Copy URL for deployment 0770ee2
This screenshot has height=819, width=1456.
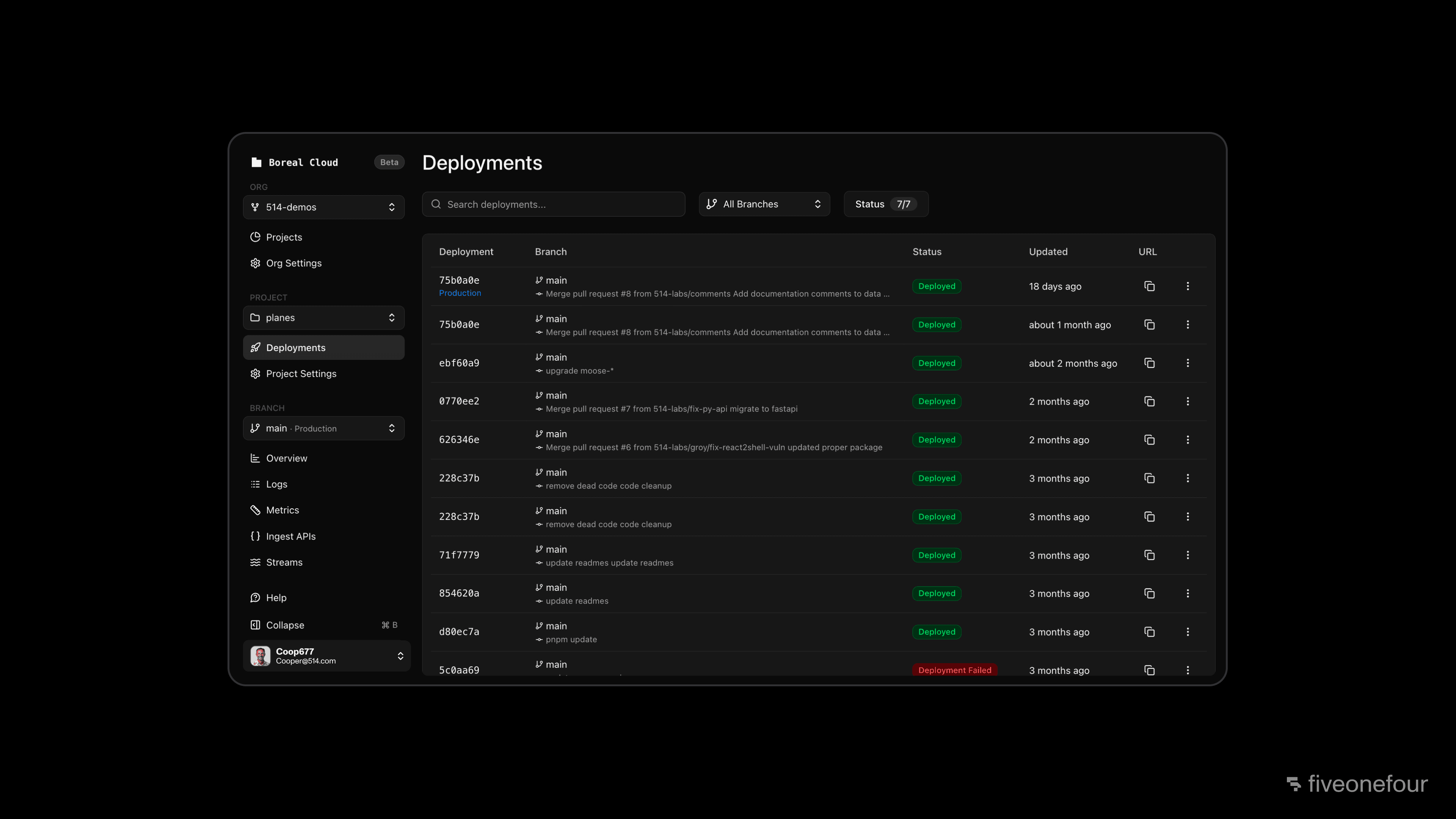[x=1149, y=401]
